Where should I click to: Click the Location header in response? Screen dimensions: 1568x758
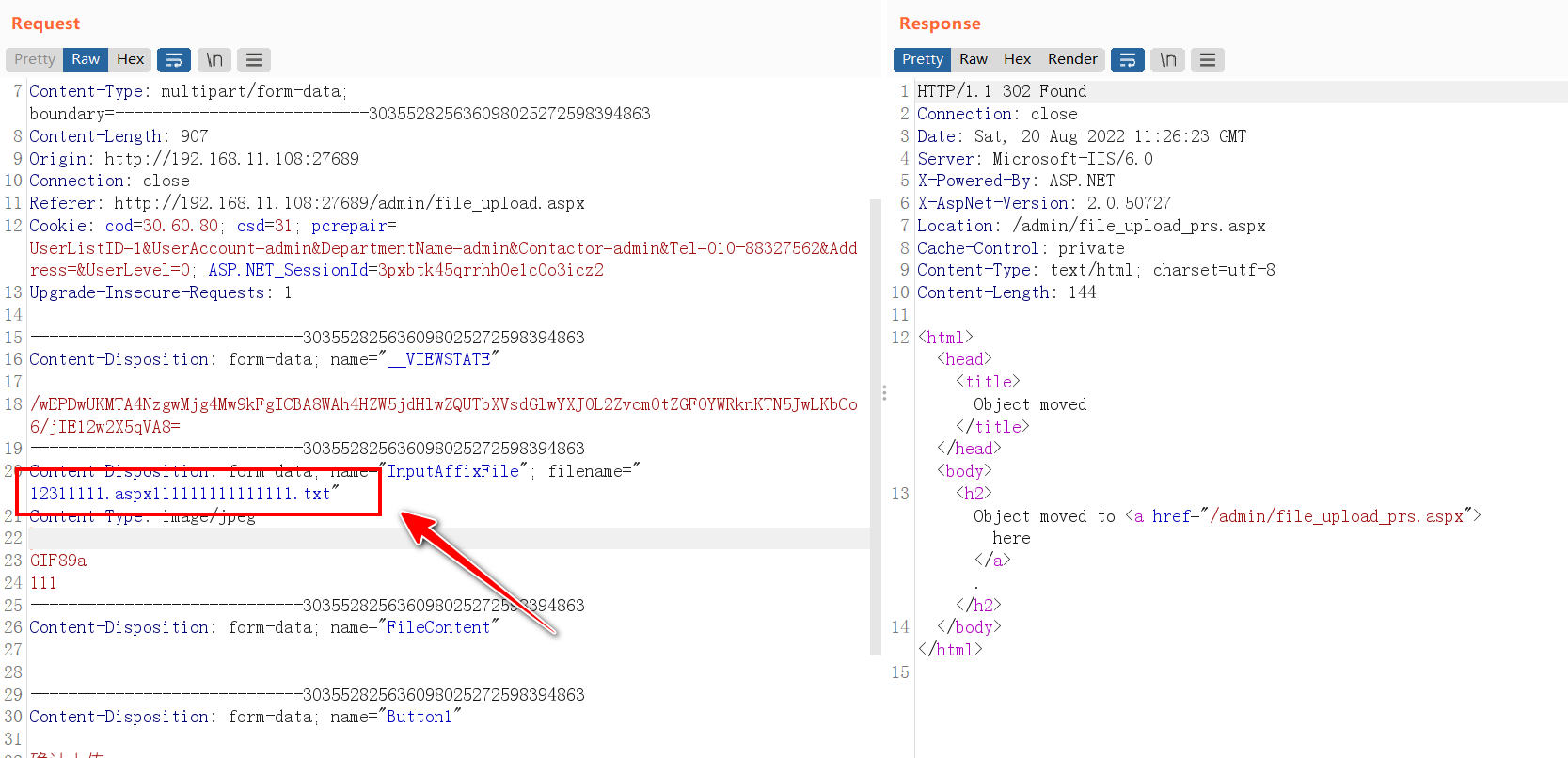tap(1091, 226)
